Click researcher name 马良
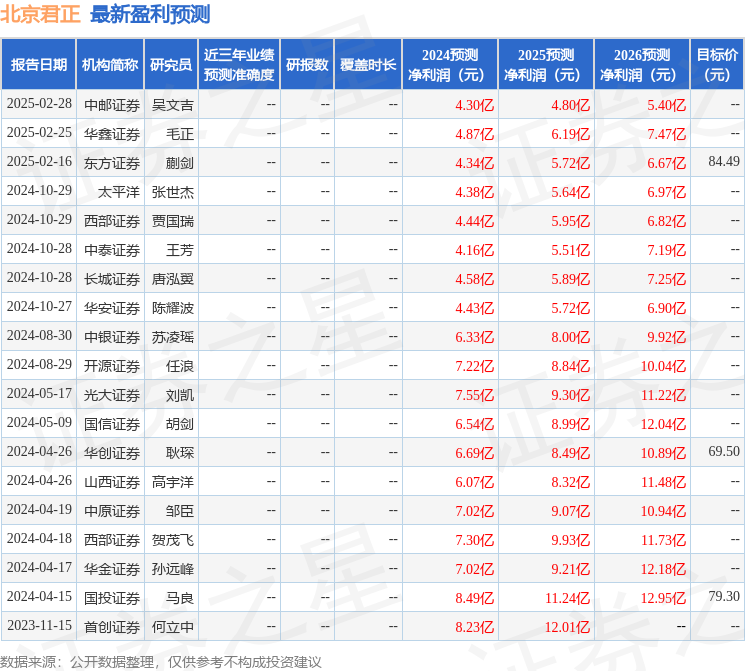 [180, 598]
